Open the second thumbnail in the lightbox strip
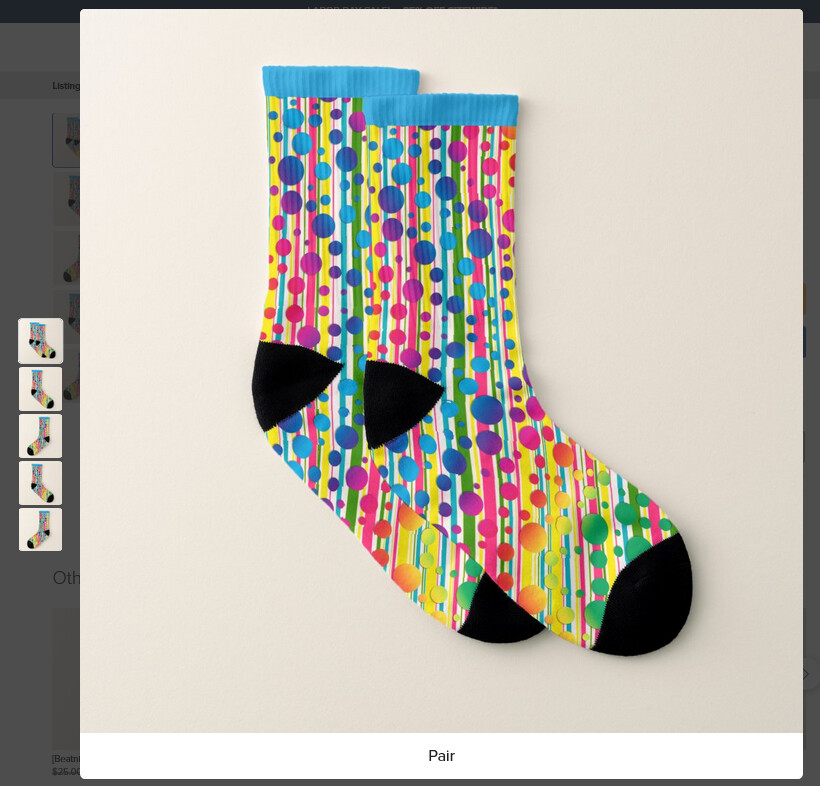Screen dimensions: 820x786 point(40,389)
